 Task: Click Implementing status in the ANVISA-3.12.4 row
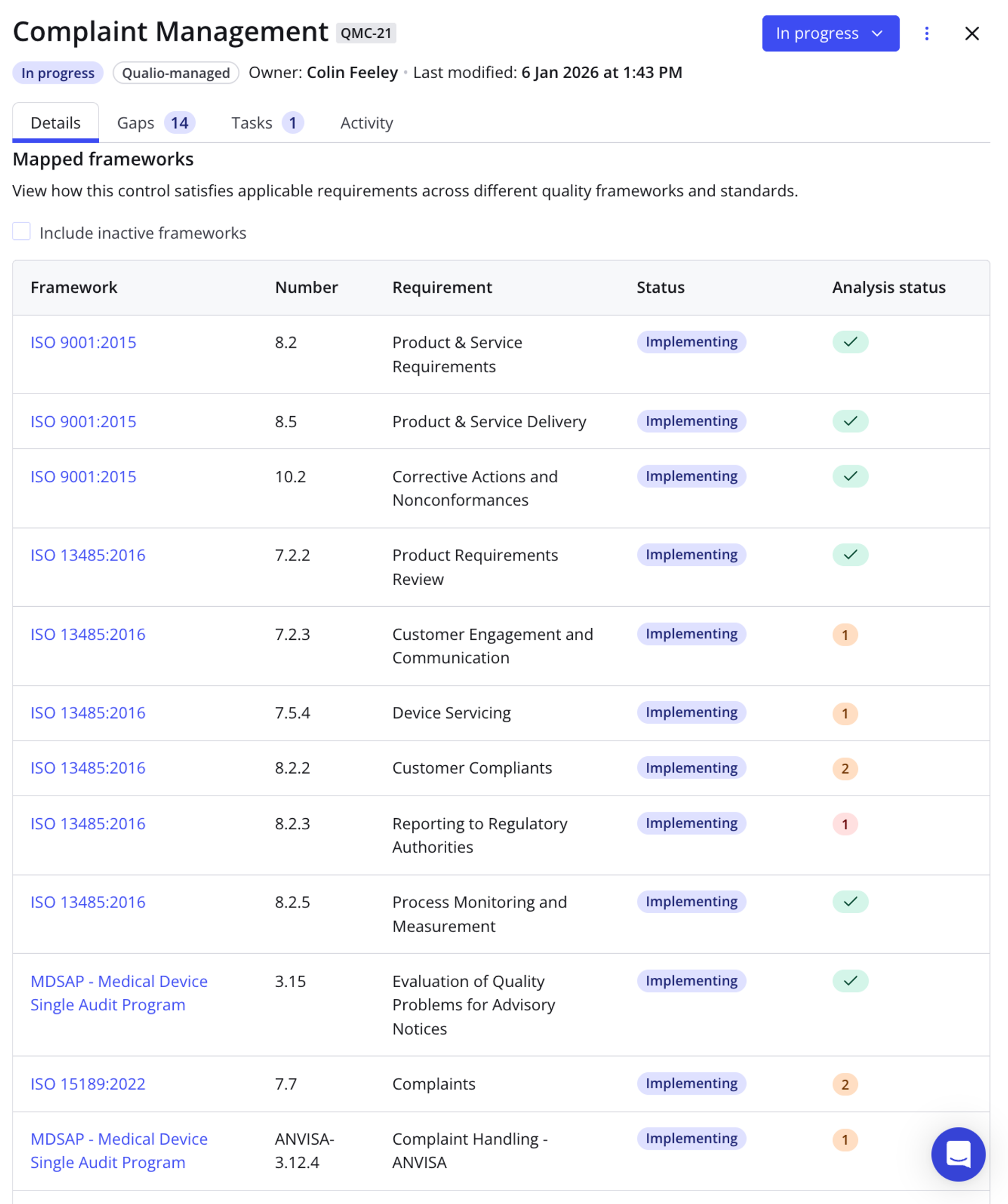coord(691,1138)
